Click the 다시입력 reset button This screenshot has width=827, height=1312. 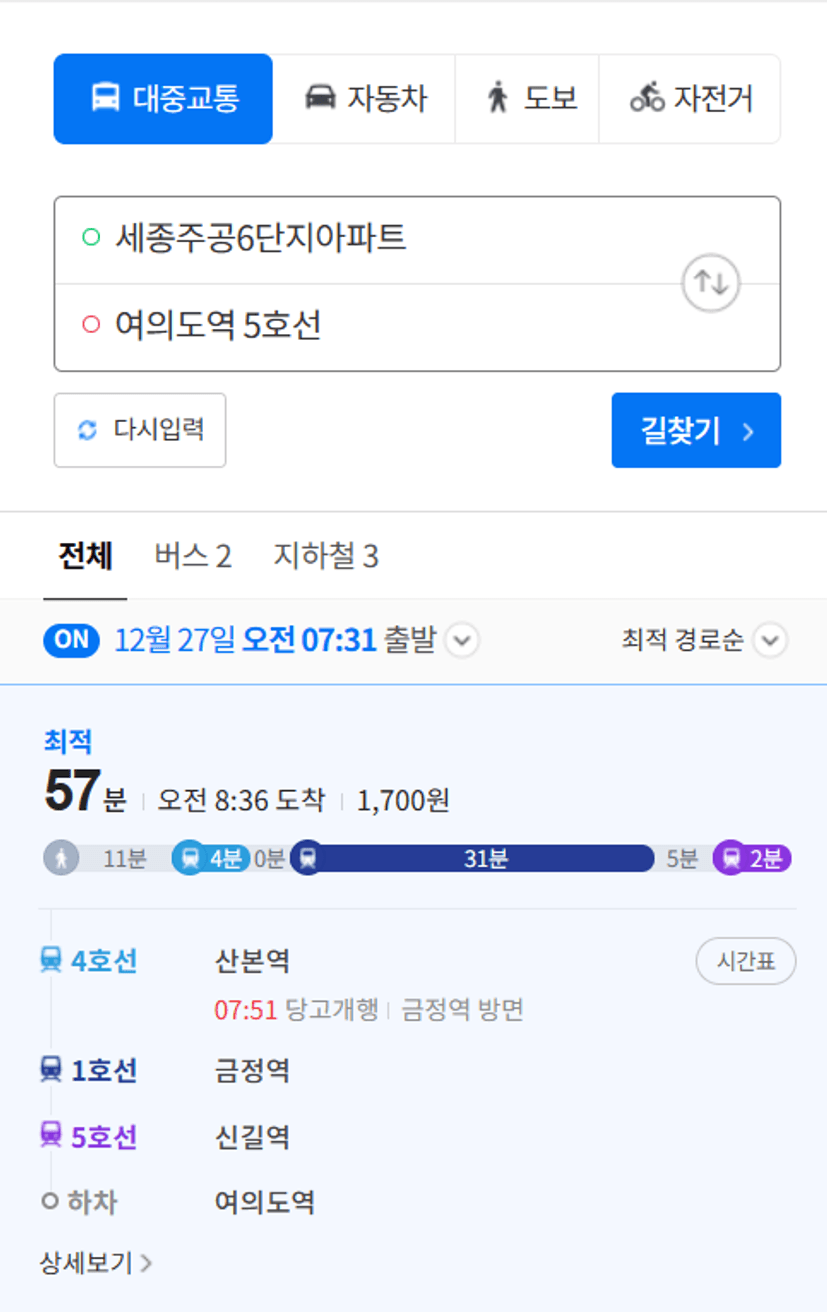tap(140, 430)
